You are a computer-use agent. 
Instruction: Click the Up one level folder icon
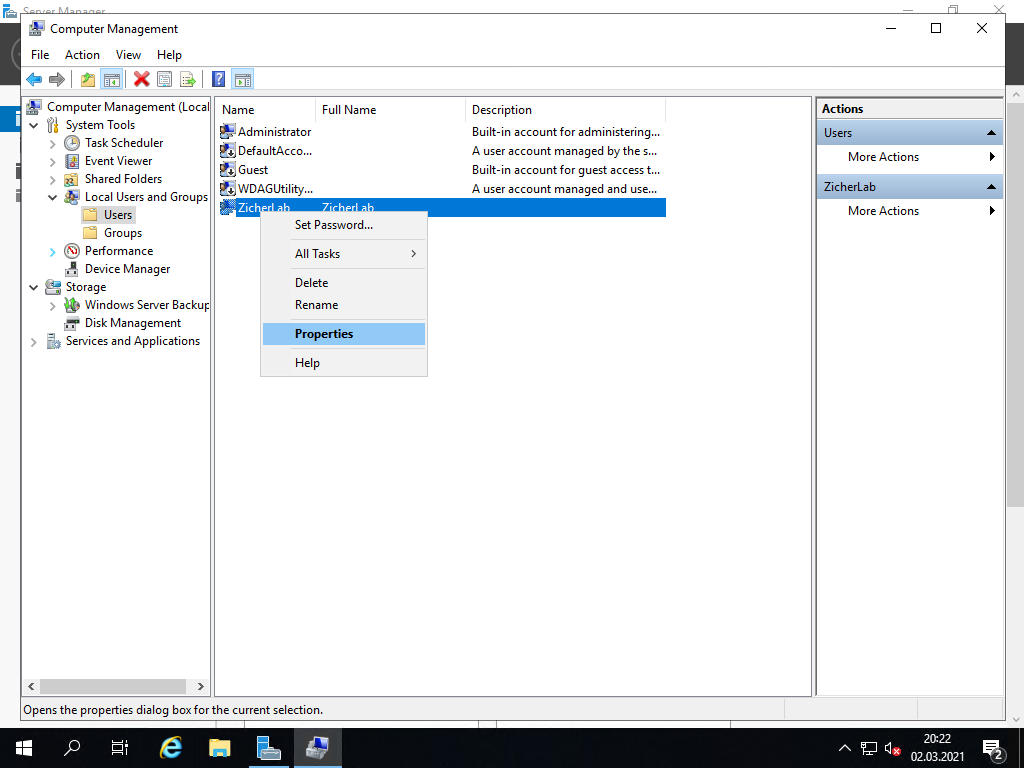coord(88,80)
